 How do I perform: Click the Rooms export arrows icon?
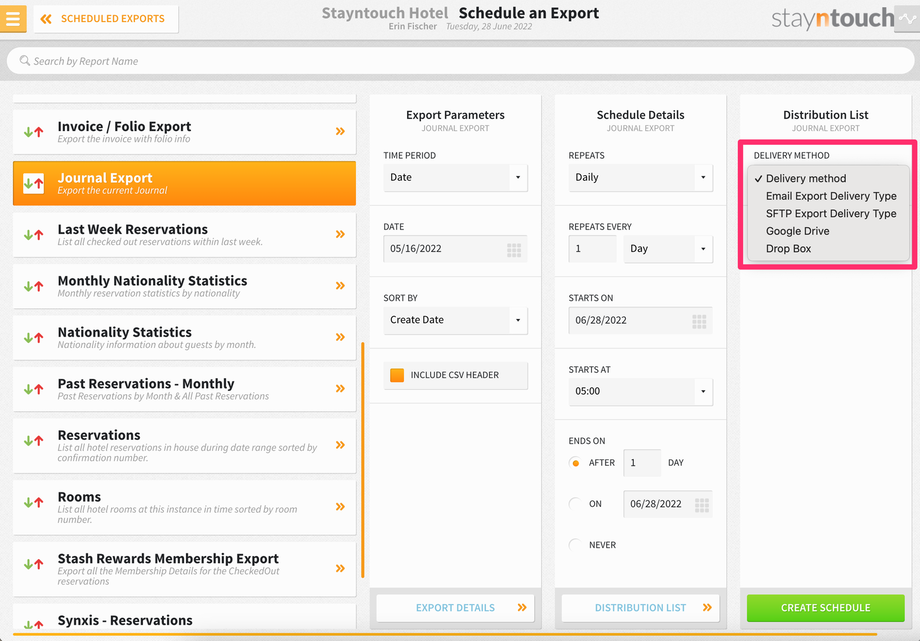click(33, 502)
